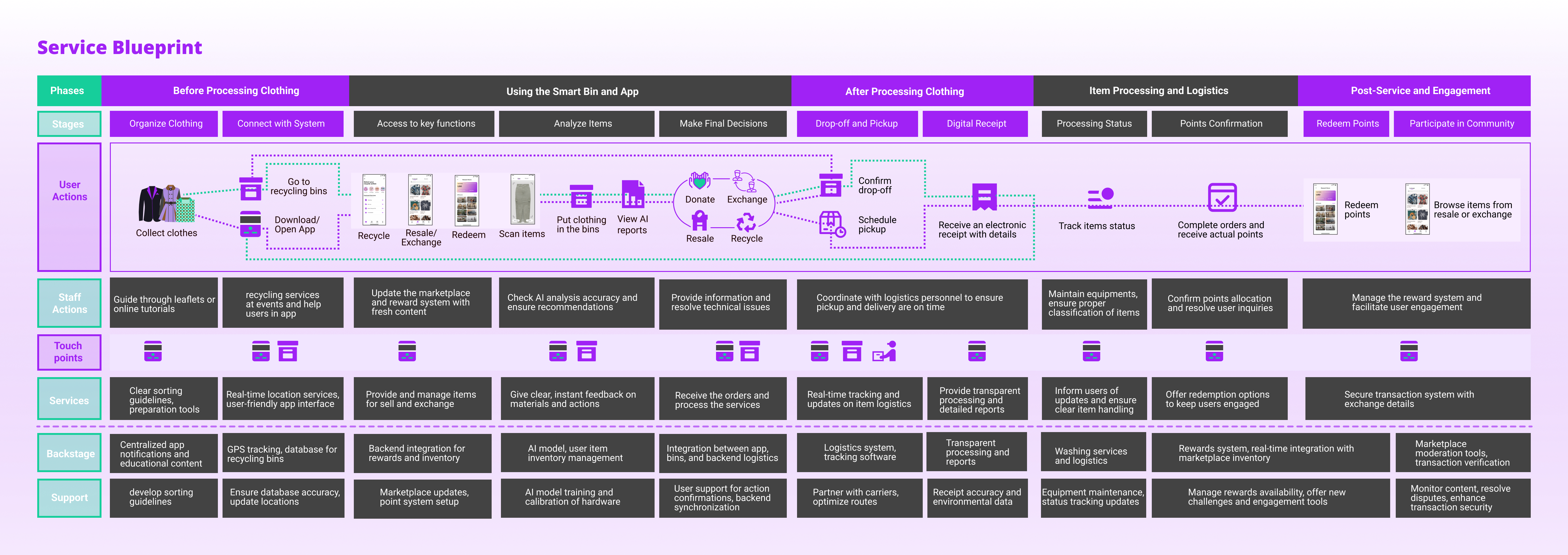Click the Scan items phone mockup
This screenshot has height=555, width=1568.
522,200
